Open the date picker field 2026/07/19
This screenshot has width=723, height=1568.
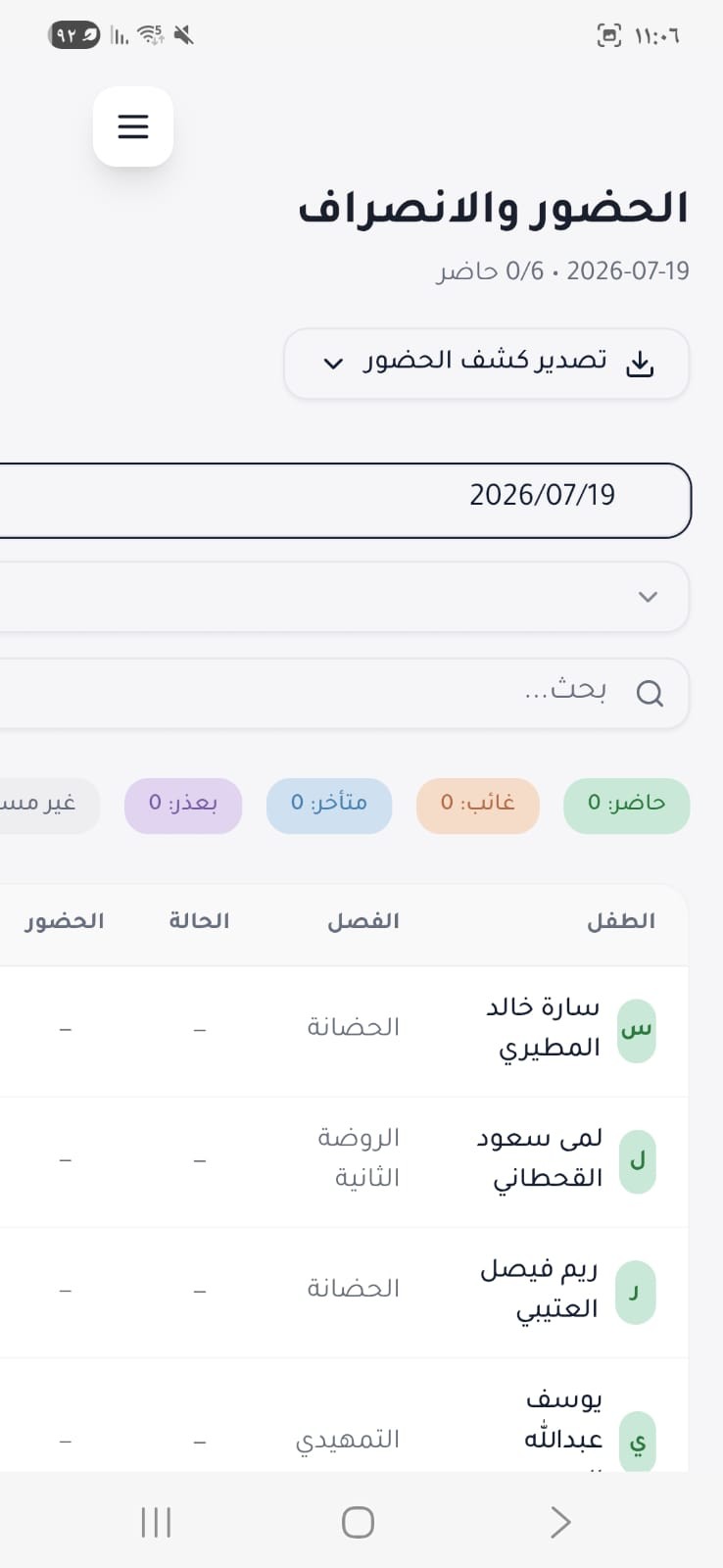point(346,500)
